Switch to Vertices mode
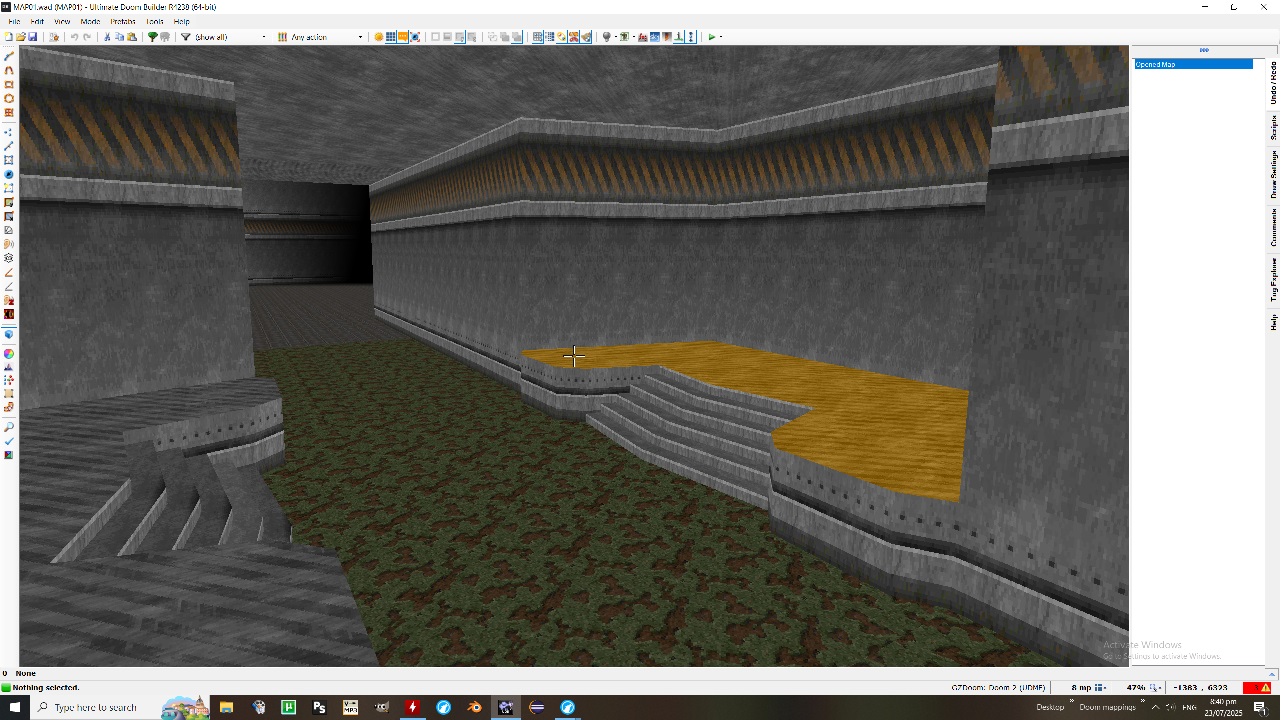Viewport: 1281px width, 720px height. (9, 132)
